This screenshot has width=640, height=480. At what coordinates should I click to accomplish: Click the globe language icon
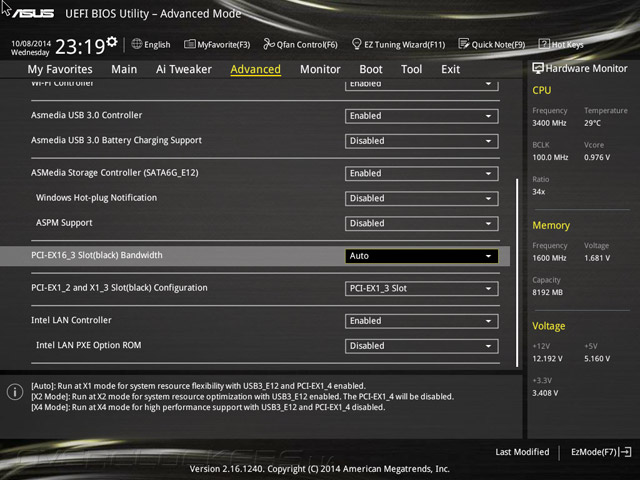(137, 44)
